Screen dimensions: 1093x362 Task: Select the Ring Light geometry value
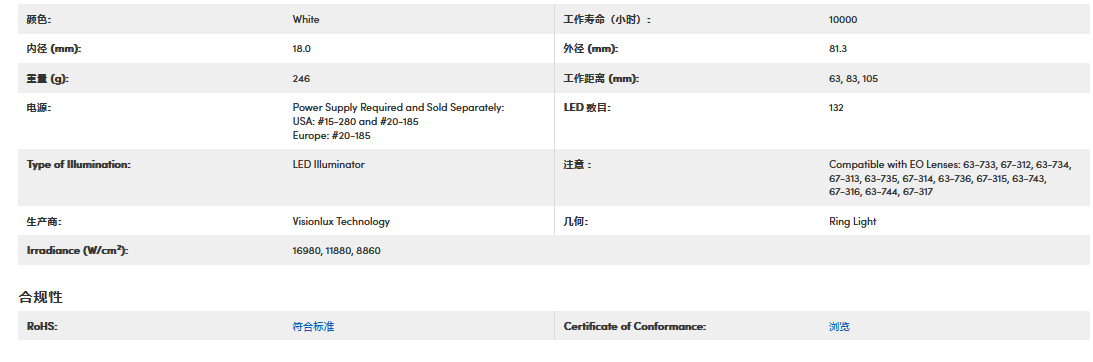[853, 222]
